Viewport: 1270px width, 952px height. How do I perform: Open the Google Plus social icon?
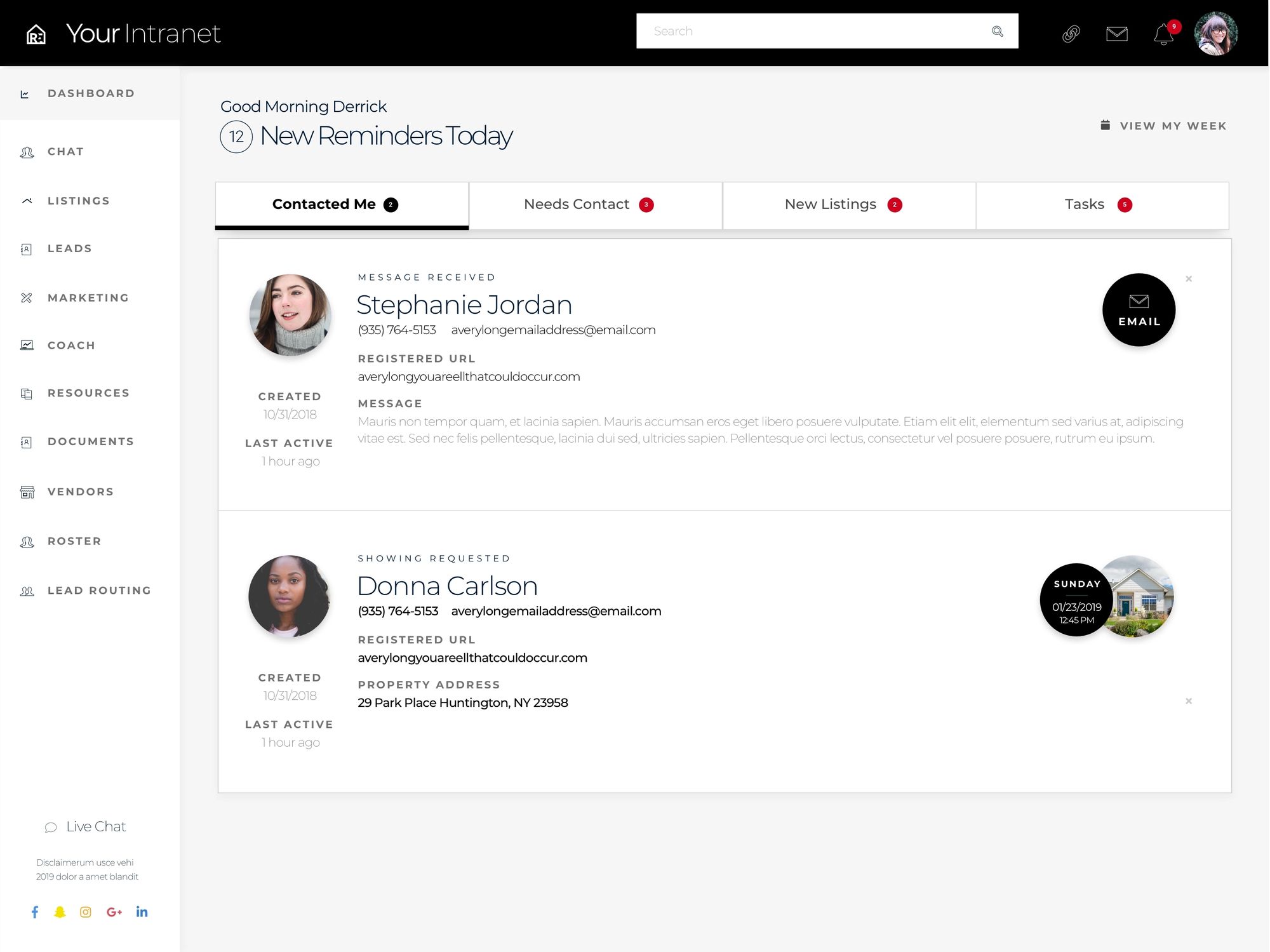click(x=114, y=912)
